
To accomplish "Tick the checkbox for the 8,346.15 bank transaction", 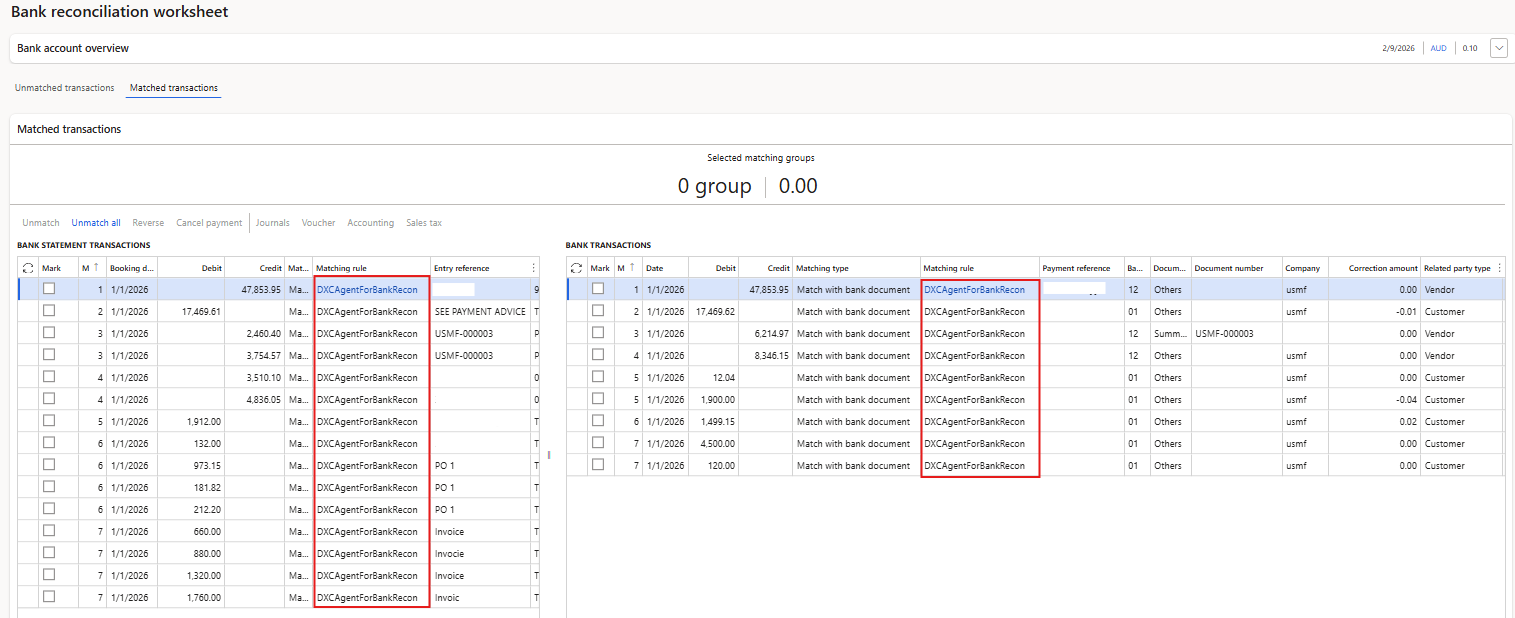I will [x=598, y=355].
